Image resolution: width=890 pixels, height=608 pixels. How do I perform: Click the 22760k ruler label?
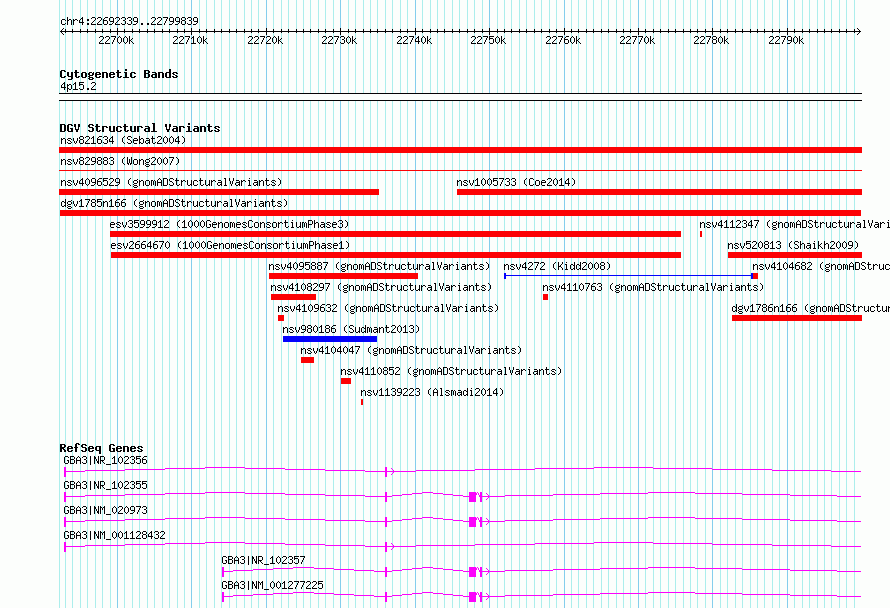point(563,40)
